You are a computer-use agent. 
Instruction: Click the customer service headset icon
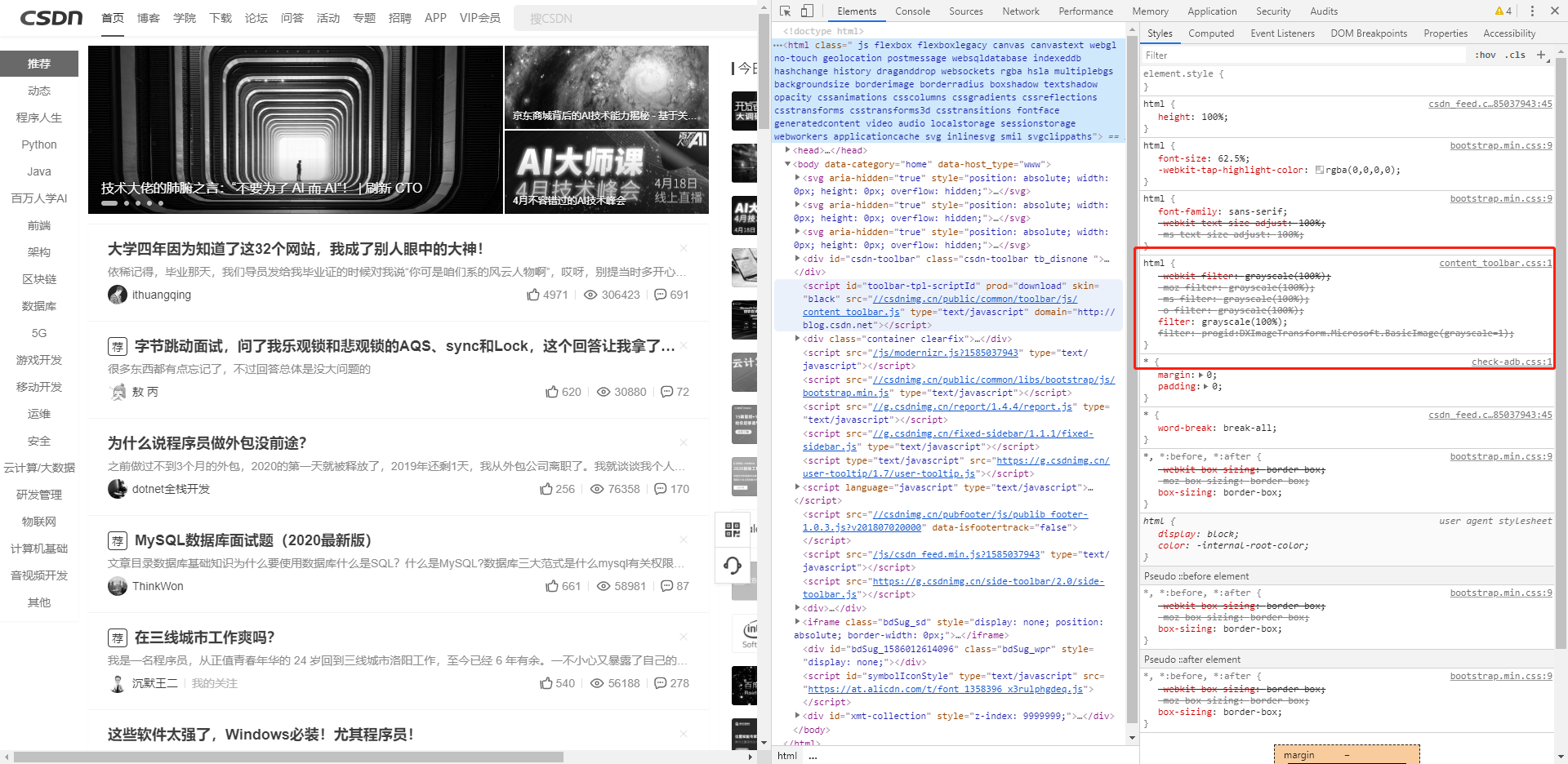click(733, 565)
